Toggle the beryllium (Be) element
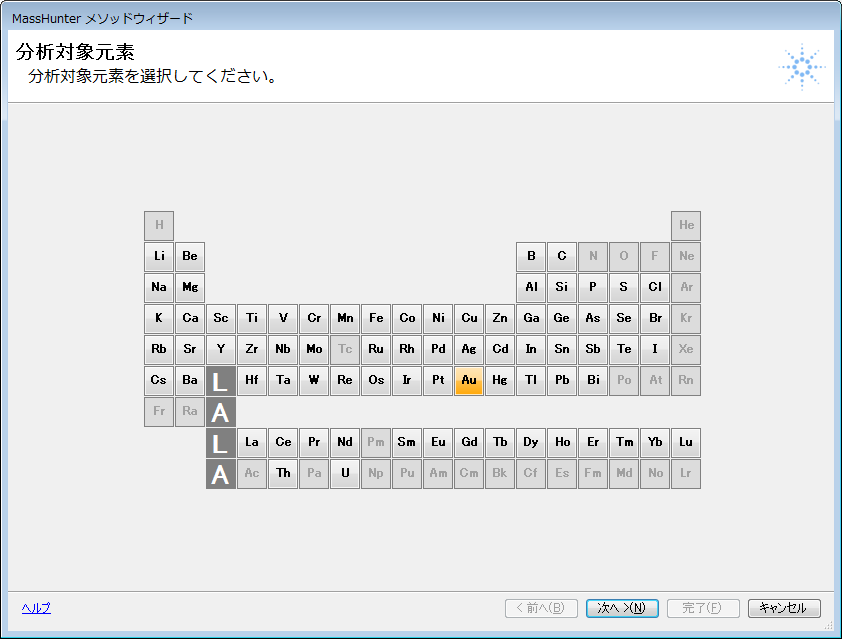842x639 pixels. 190,257
